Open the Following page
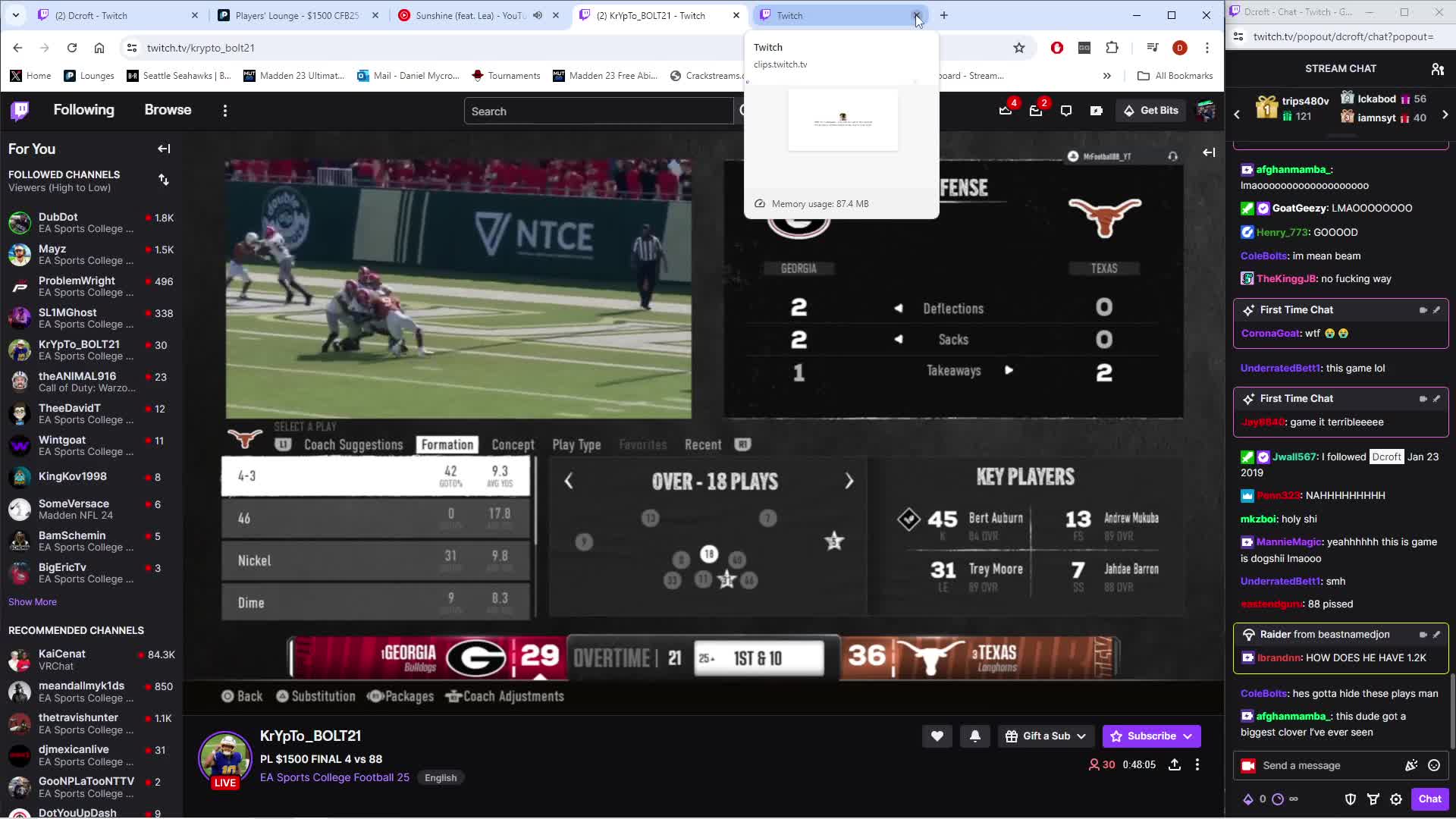1456x819 pixels. [83, 111]
